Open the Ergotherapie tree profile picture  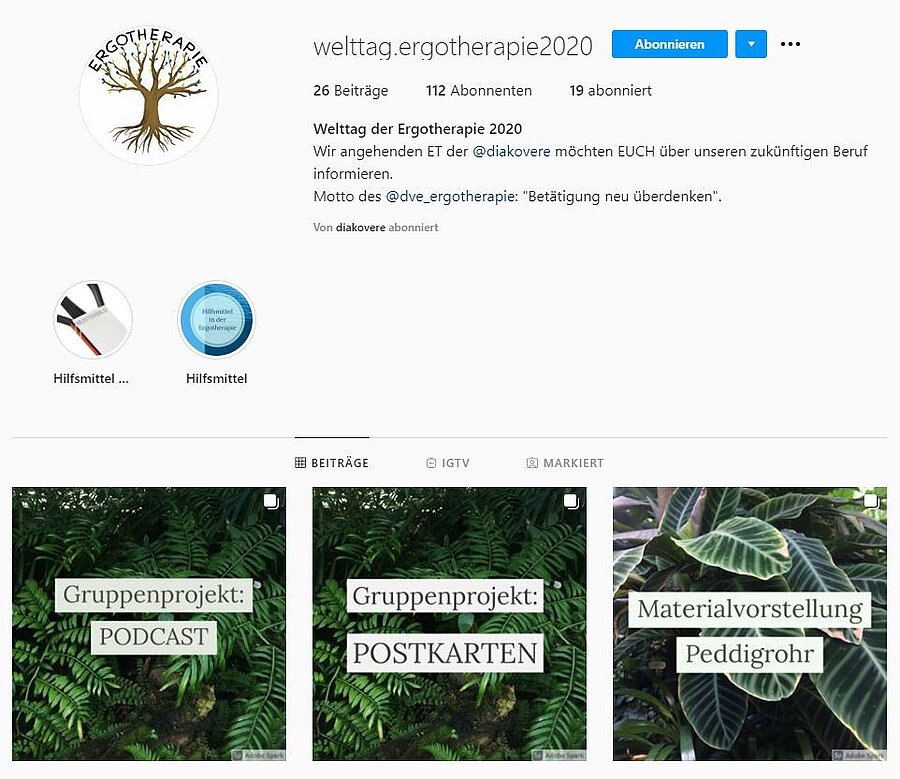[x=149, y=94]
